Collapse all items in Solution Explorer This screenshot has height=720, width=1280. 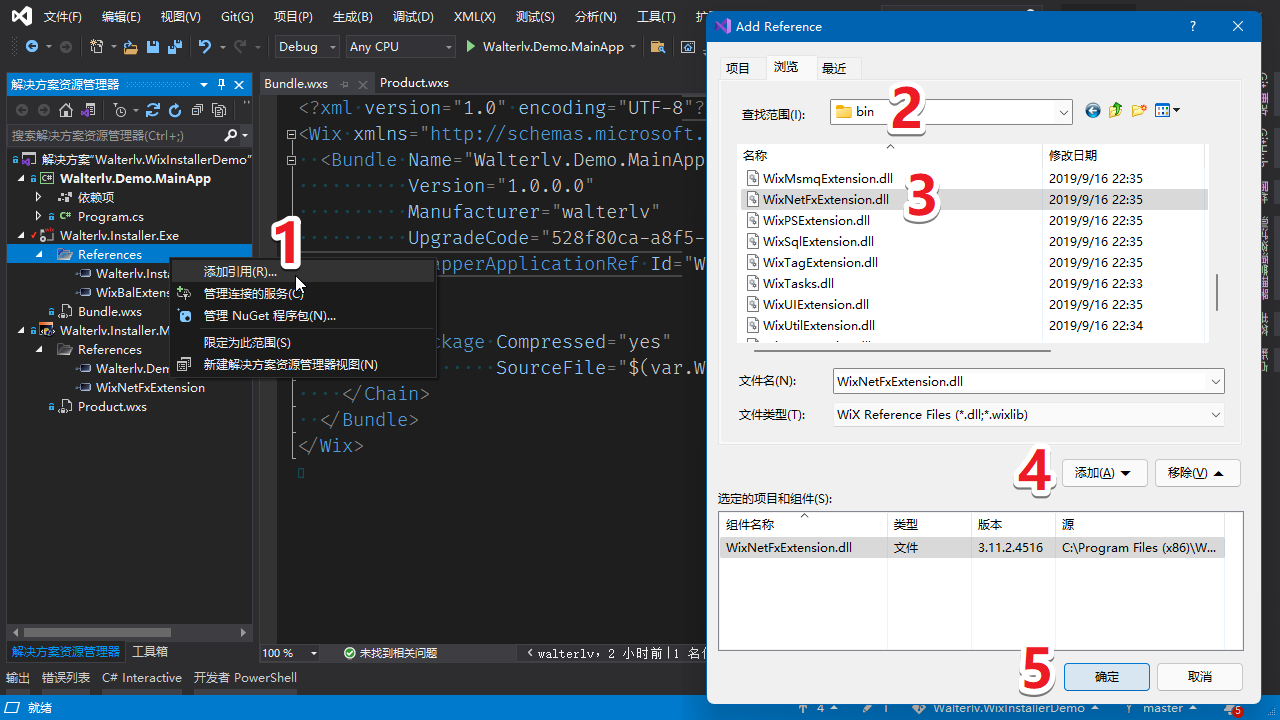click(x=197, y=110)
